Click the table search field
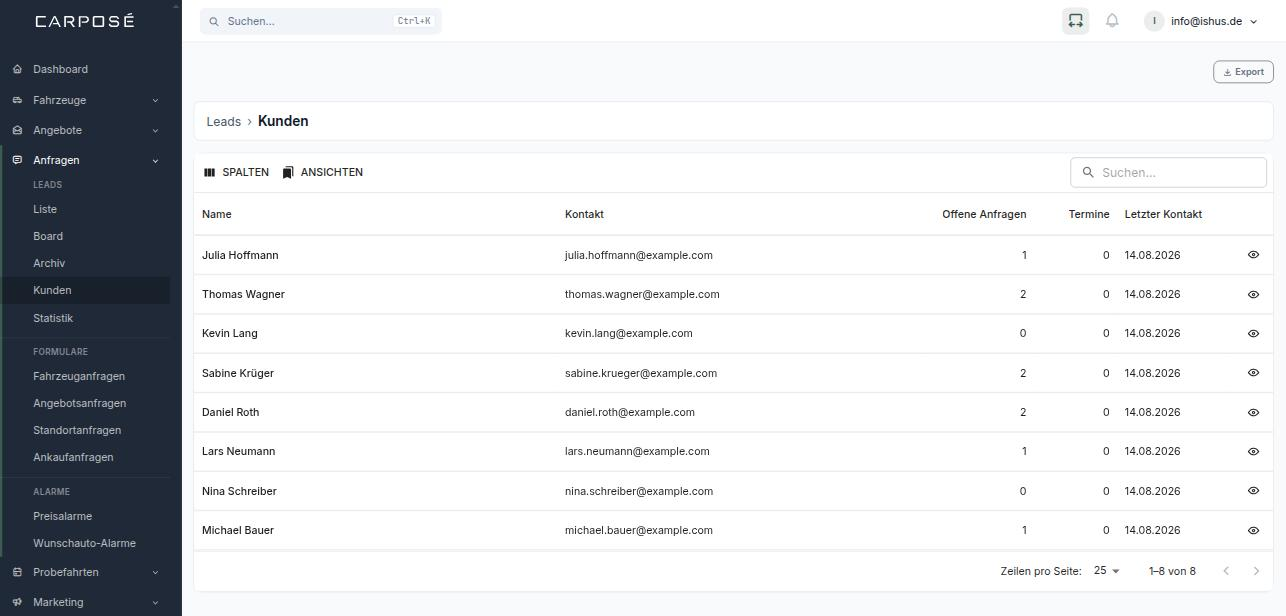Image resolution: width=1286 pixels, height=616 pixels. click(1168, 172)
